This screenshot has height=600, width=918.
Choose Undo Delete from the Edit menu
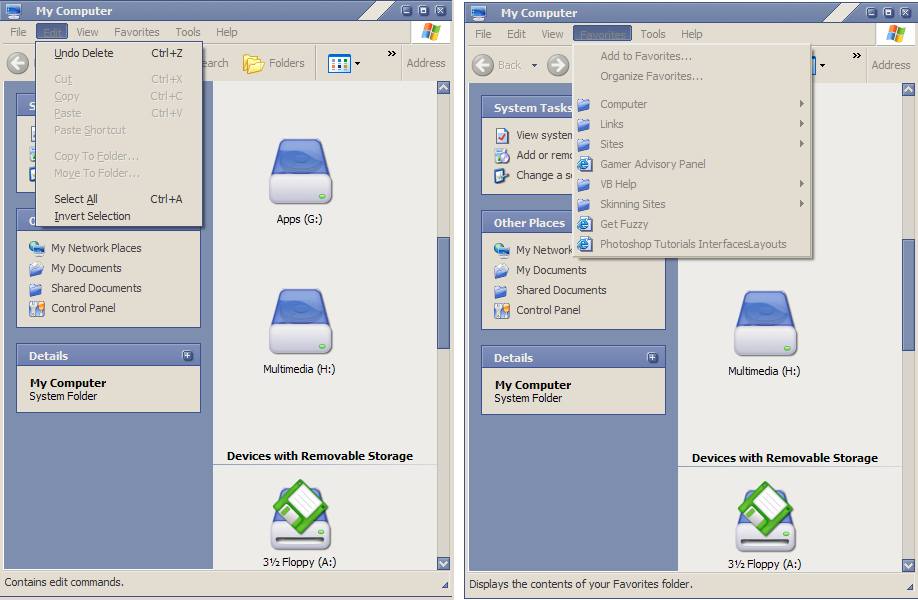tap(119, 53)
